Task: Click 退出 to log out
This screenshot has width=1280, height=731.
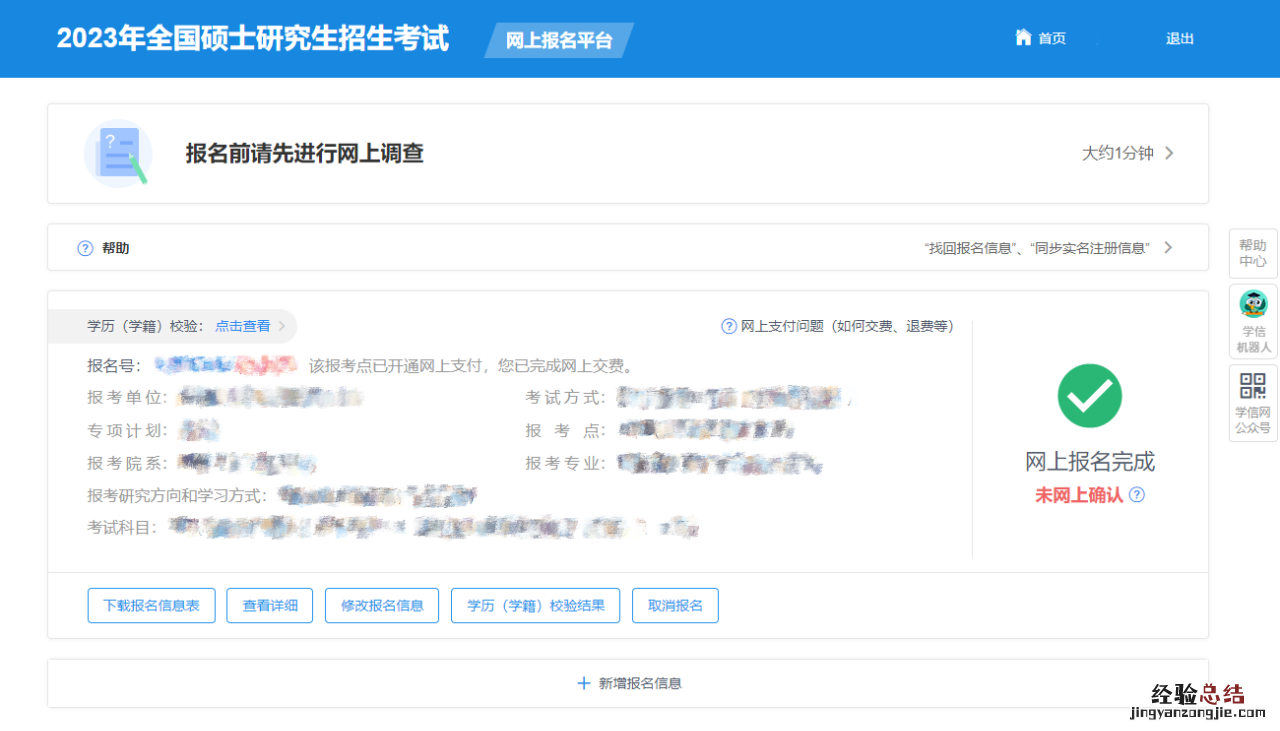Action: point(1179,39)
